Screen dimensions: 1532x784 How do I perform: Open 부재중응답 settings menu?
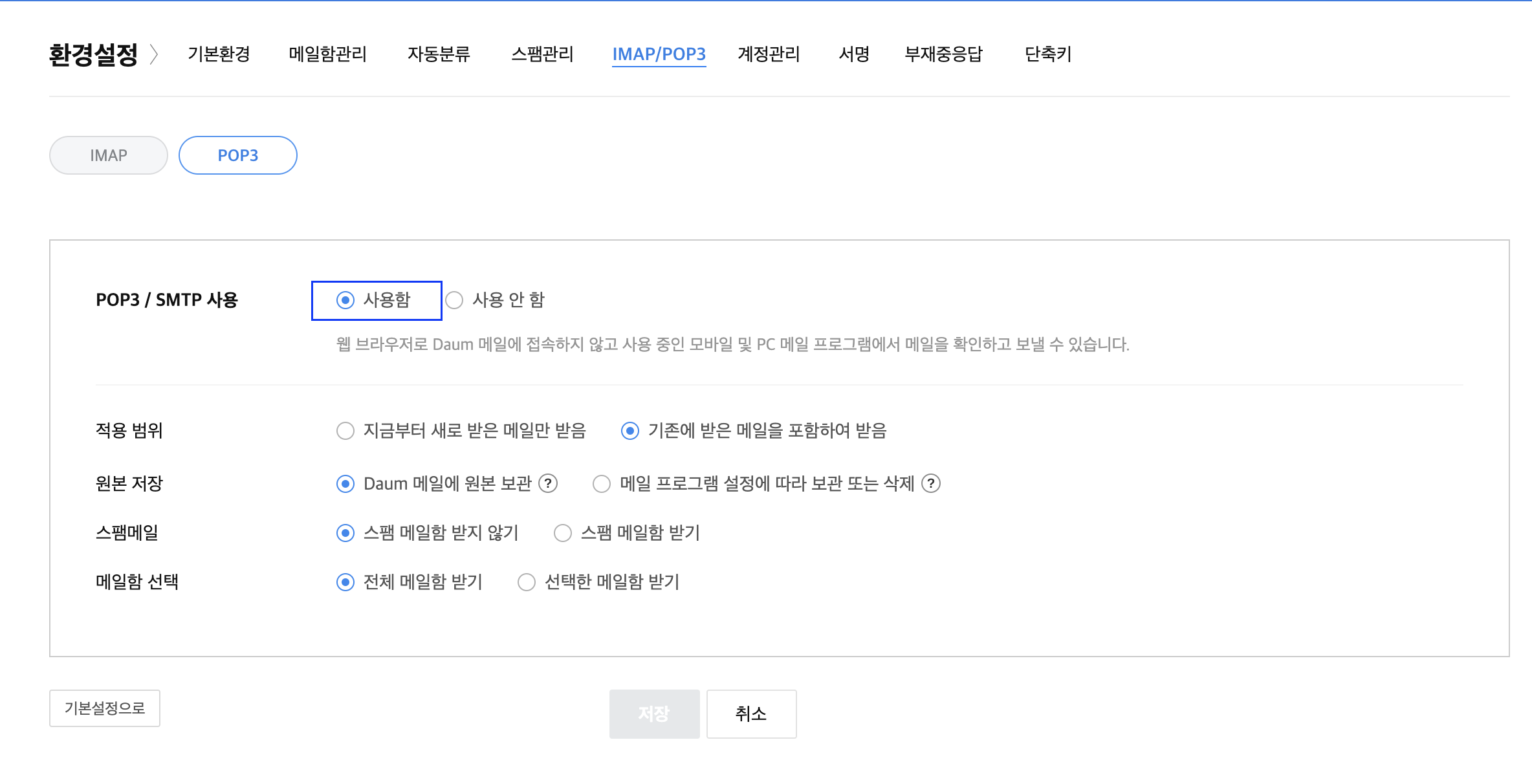[x=943, y=54]
